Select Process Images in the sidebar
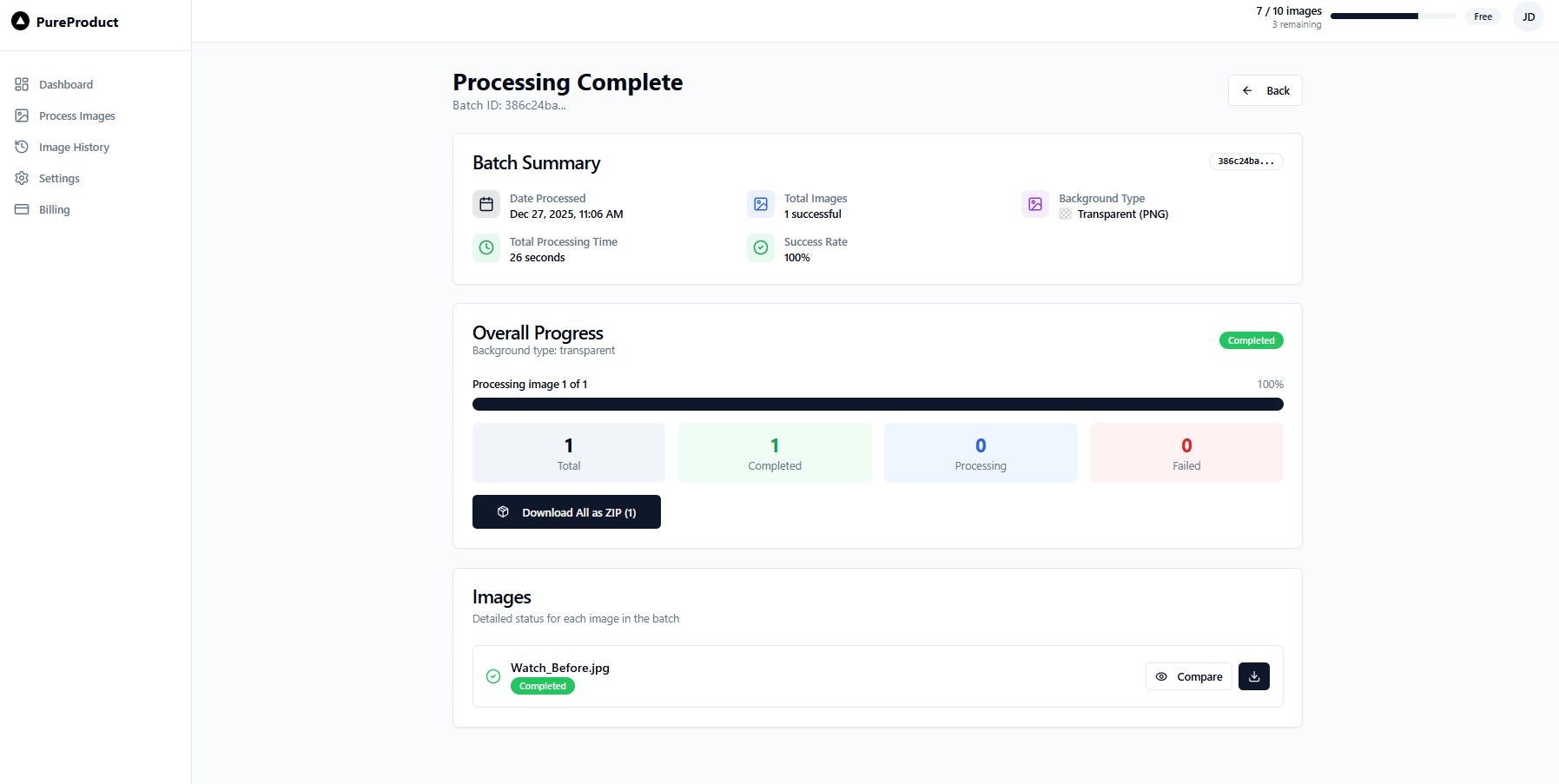This screenshot has width=1559, height=784. pos(76,115)
